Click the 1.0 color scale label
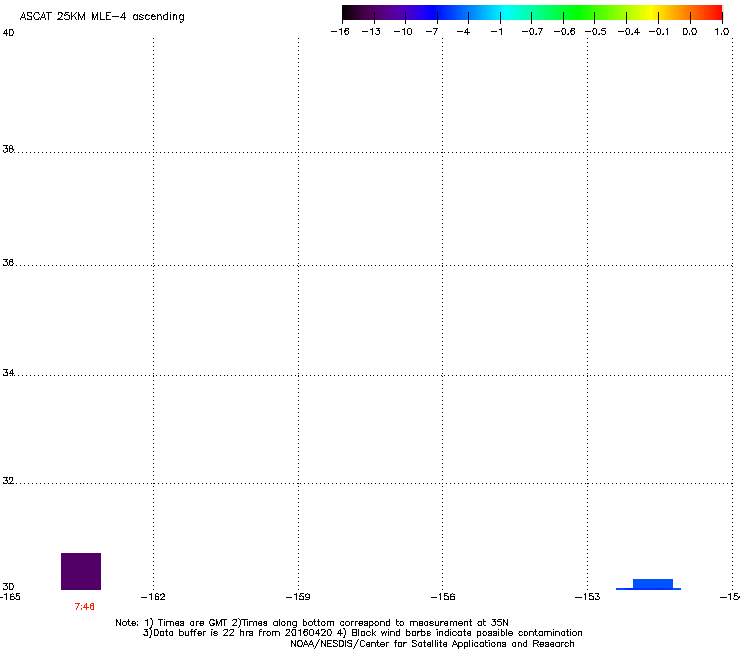The image size is (740, 650). [722, 32]
